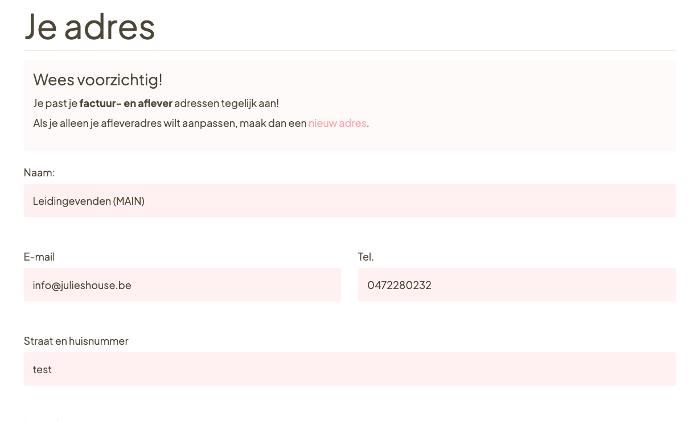The image size is (690, 421).
Task: Click the 'Wees voorzichtig!' warning title
Action: click(98, 80)
